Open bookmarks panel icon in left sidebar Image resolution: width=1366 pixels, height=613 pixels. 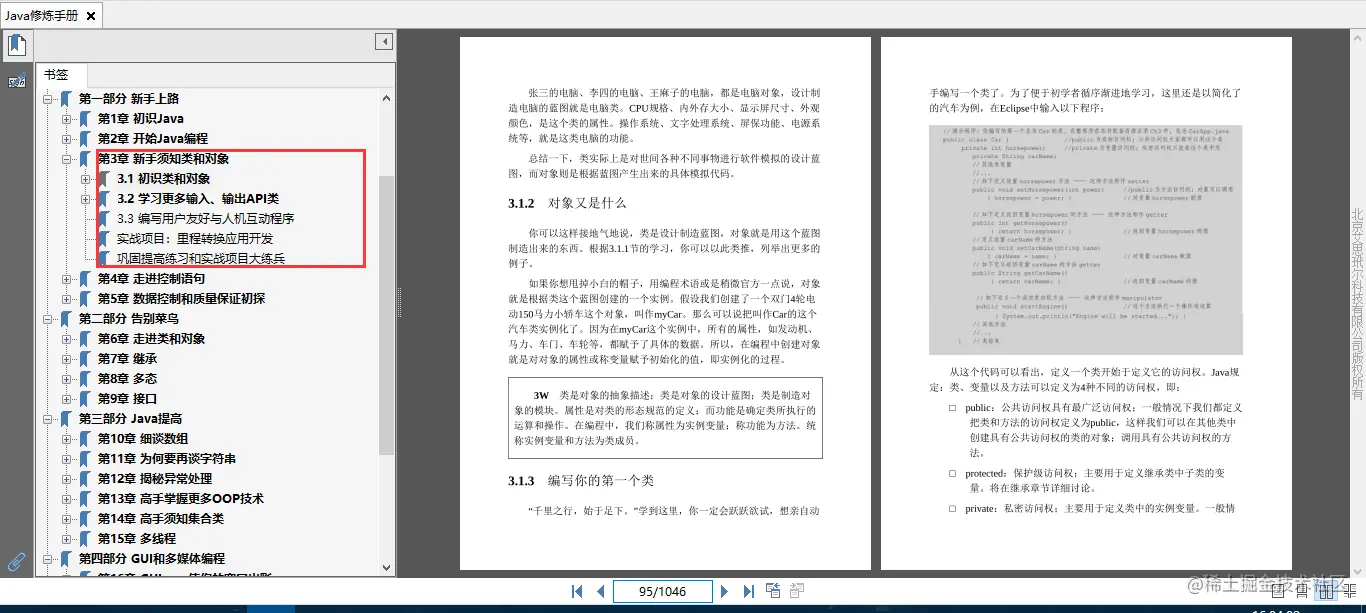click(x=14, y=44)
